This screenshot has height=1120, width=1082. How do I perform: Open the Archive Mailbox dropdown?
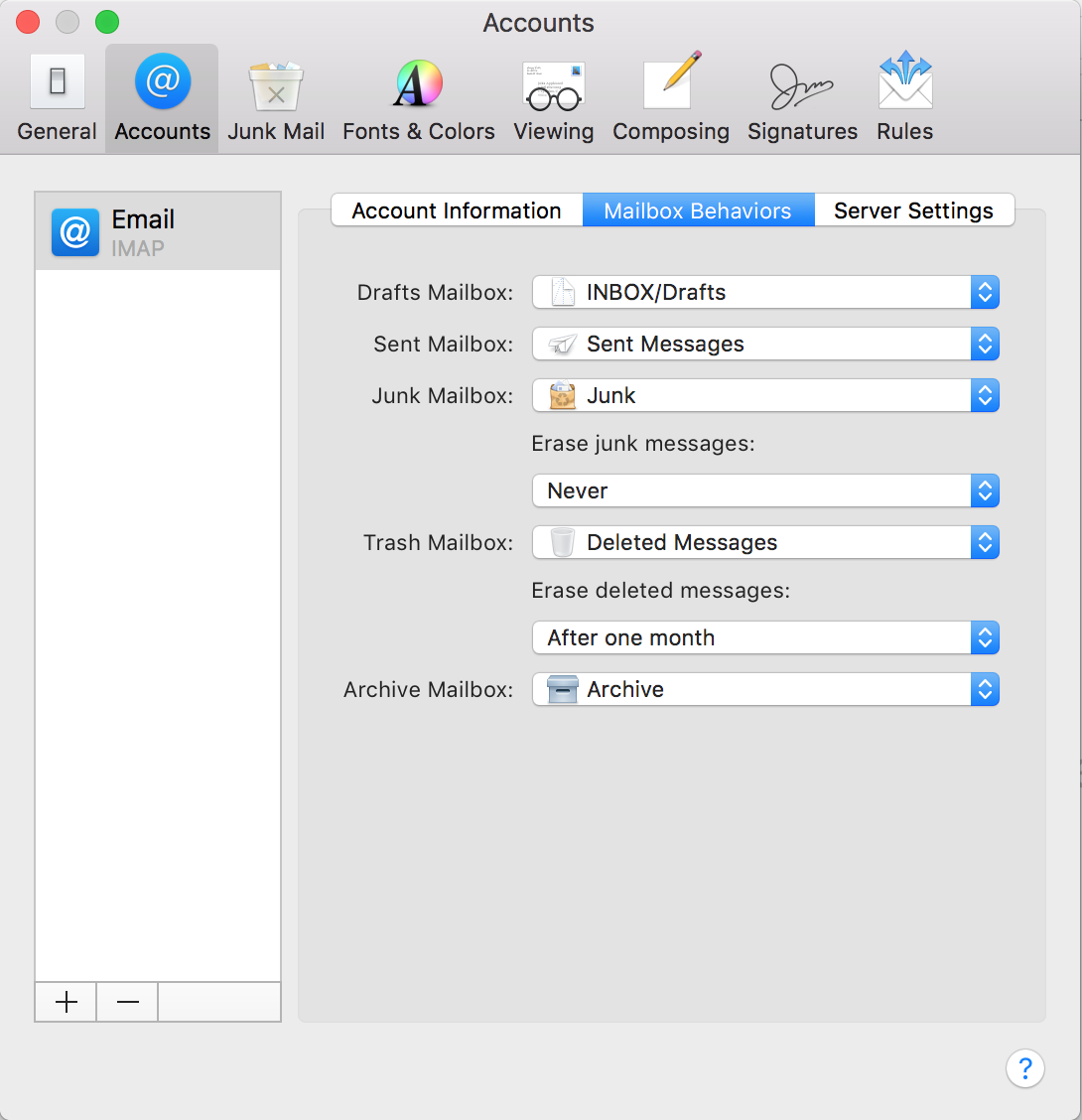coord(765,689)
